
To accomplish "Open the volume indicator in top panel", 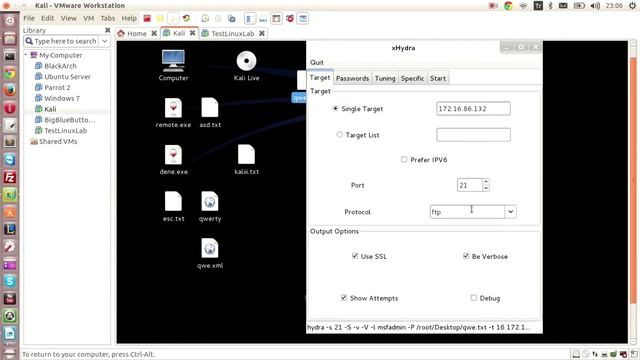I will pyautogui.click(x=595, y=5).
